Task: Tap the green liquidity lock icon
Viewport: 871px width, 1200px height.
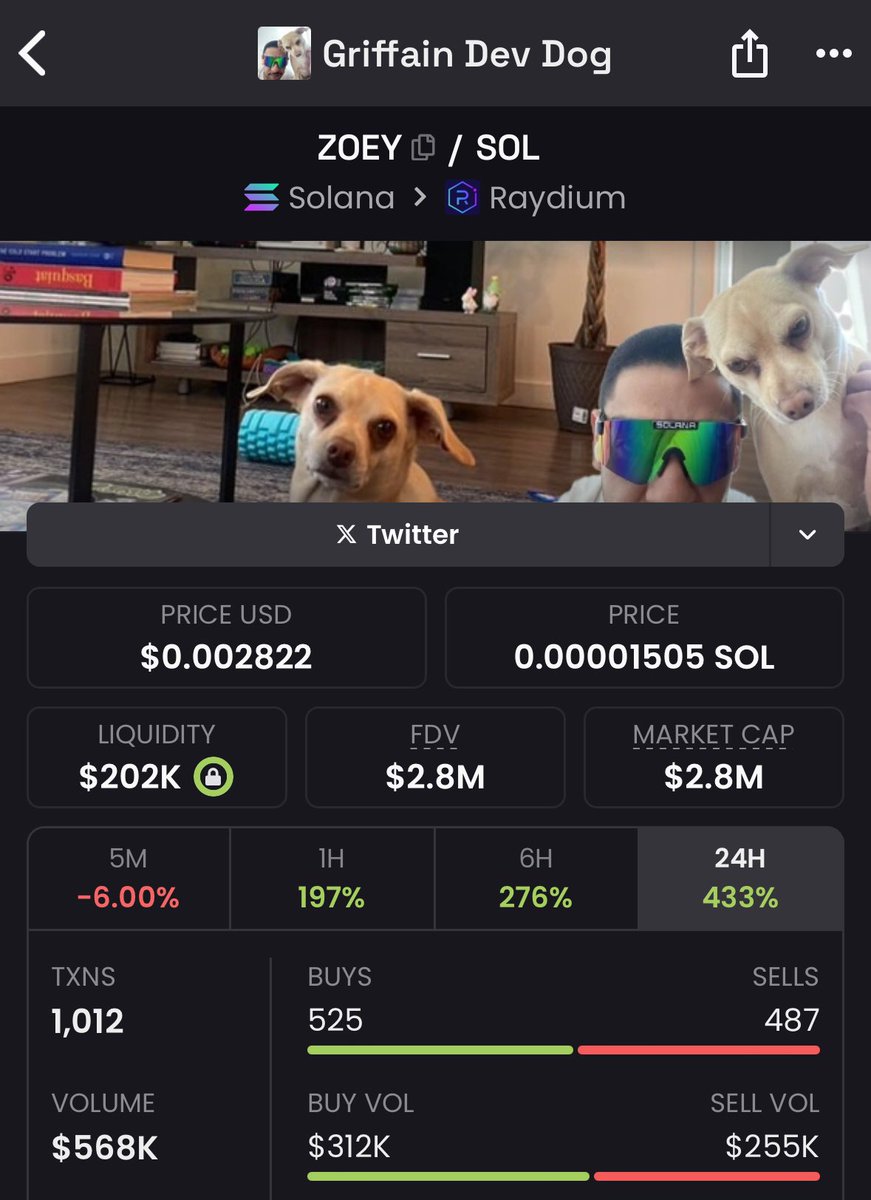Action: pyautogui.click(x=213, y=776)
